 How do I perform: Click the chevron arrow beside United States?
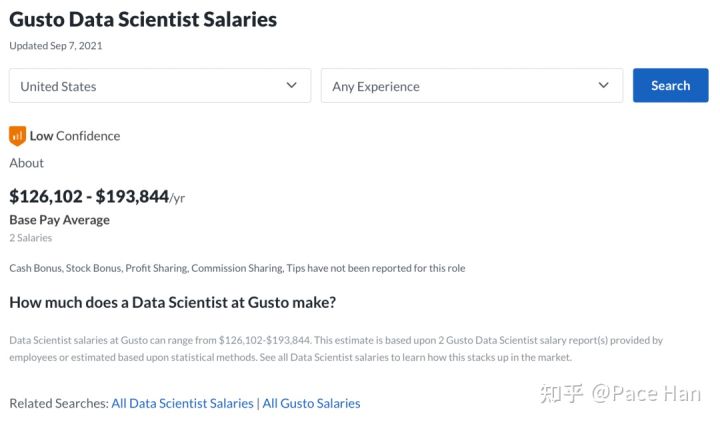coord(292,85)
